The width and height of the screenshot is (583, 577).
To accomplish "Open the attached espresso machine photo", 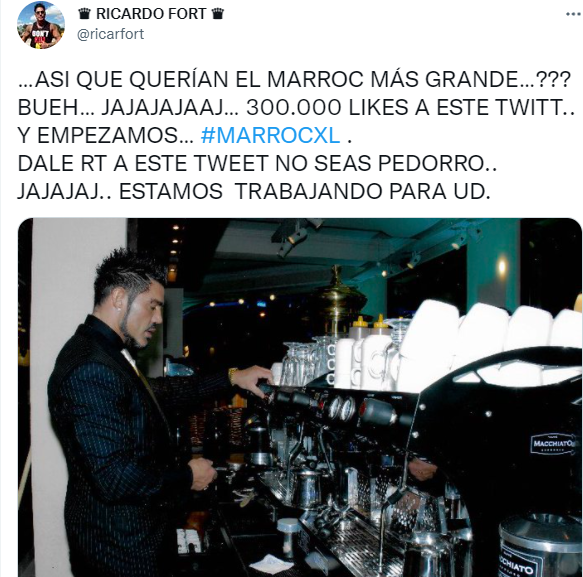I will [300, 397].
